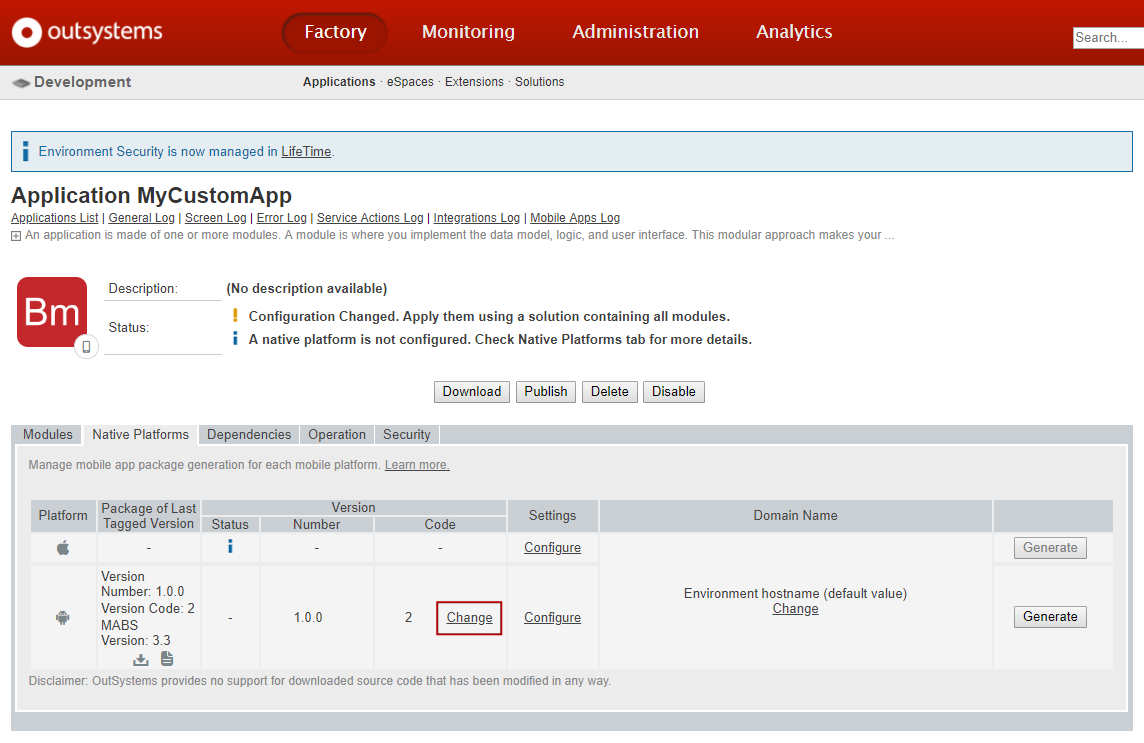Click the download source code icon

141,659
